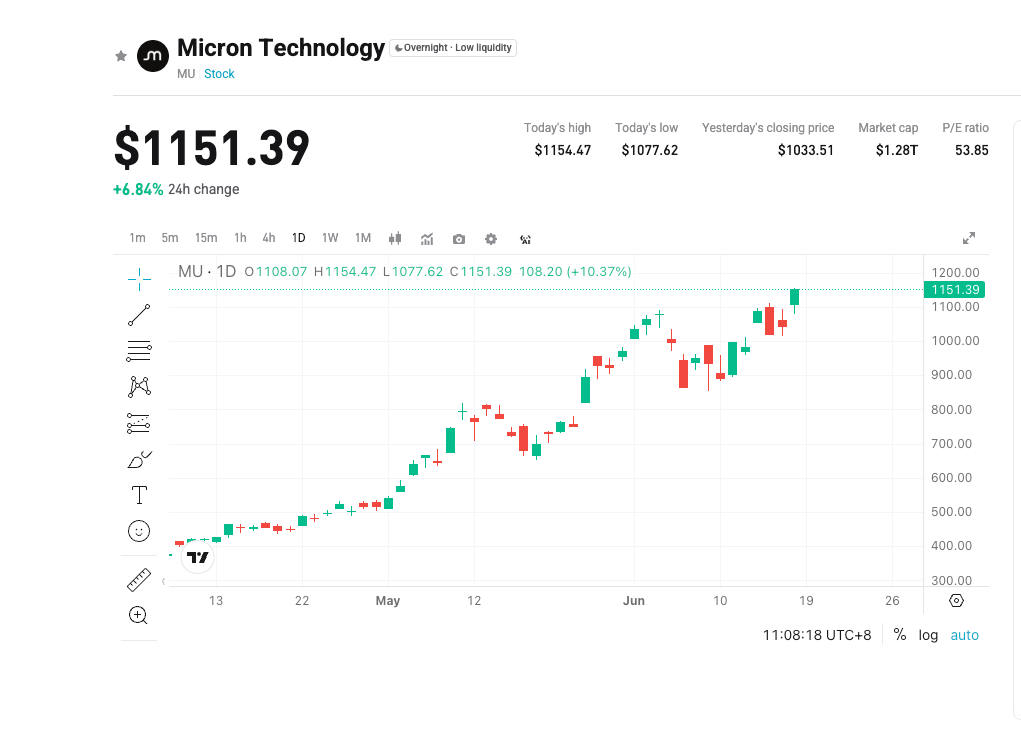Select the 15m timeframe
Image resolution: width=1021 pixels, height=736 pixels.
206,238
